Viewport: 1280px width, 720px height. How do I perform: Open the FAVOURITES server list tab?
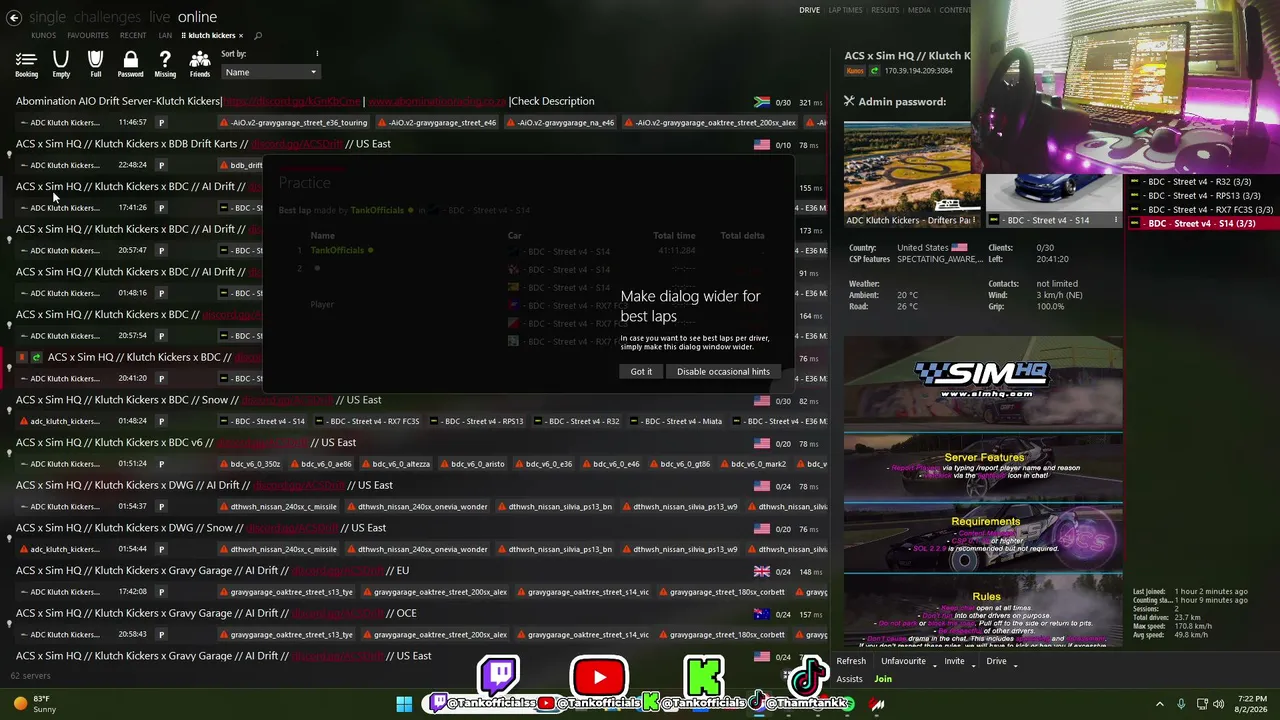coord(88,36)
